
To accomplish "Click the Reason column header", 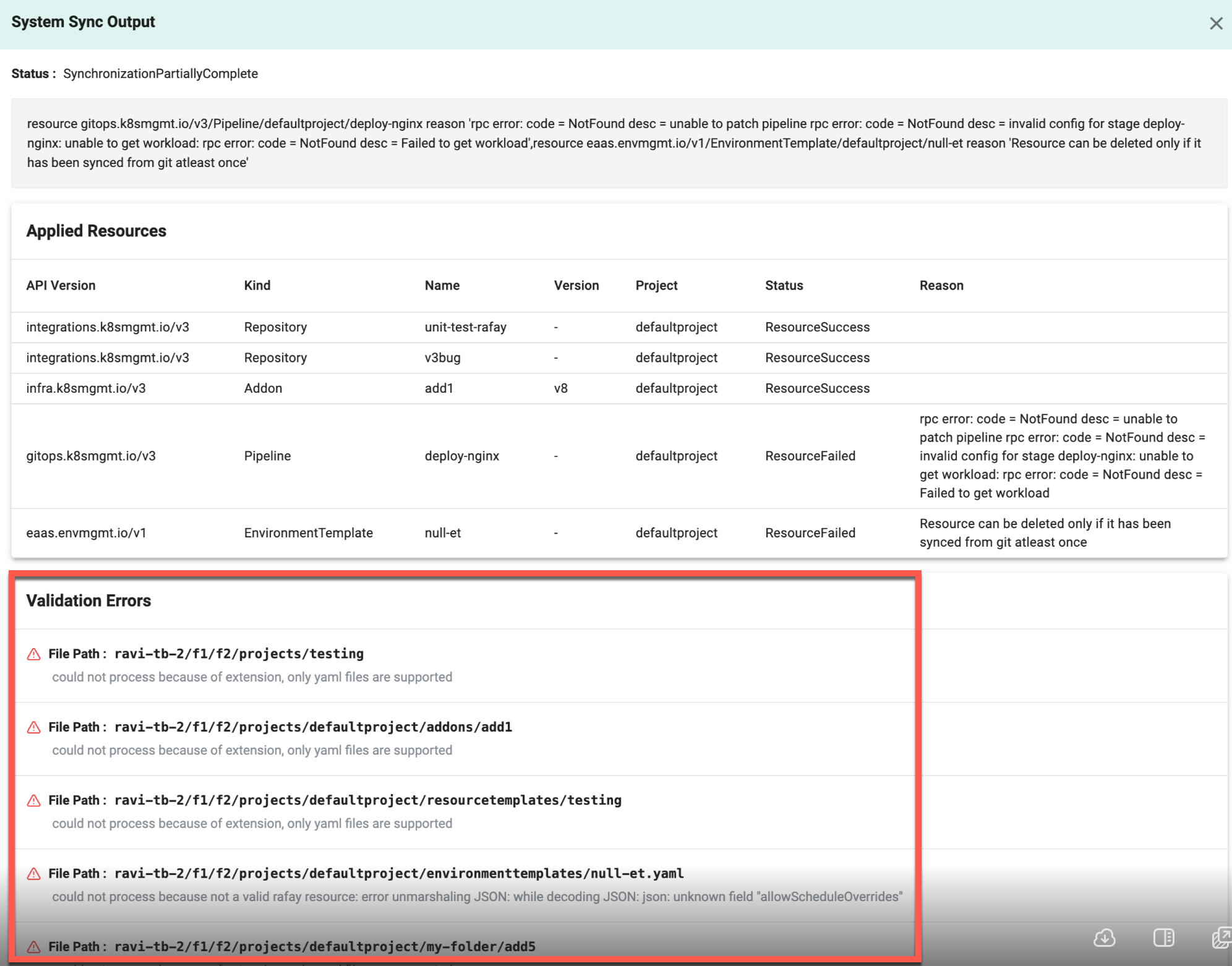I will pyautogui.click(x=941, y=286).
